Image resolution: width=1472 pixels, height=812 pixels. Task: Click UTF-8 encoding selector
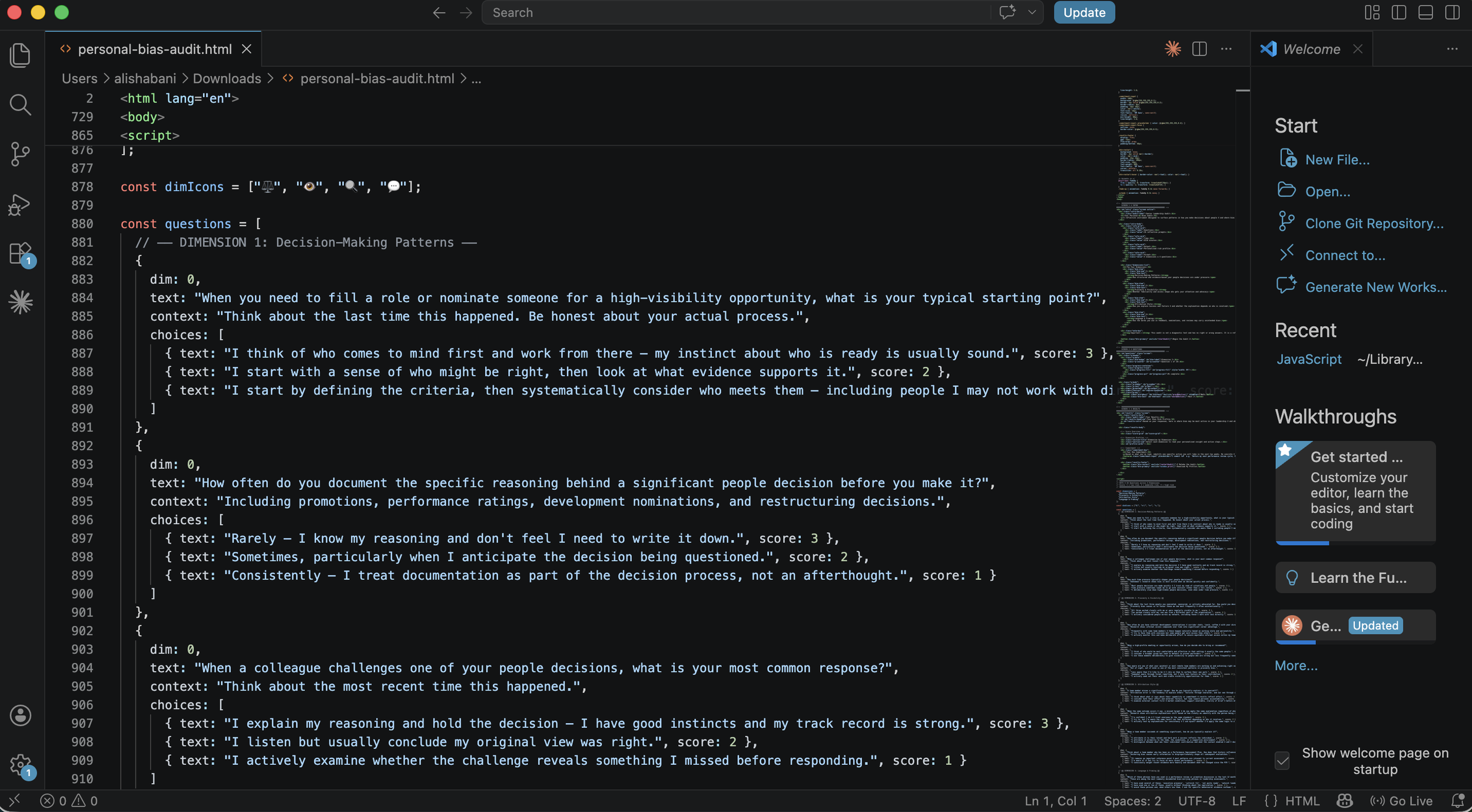click(x=1196, y=801)
